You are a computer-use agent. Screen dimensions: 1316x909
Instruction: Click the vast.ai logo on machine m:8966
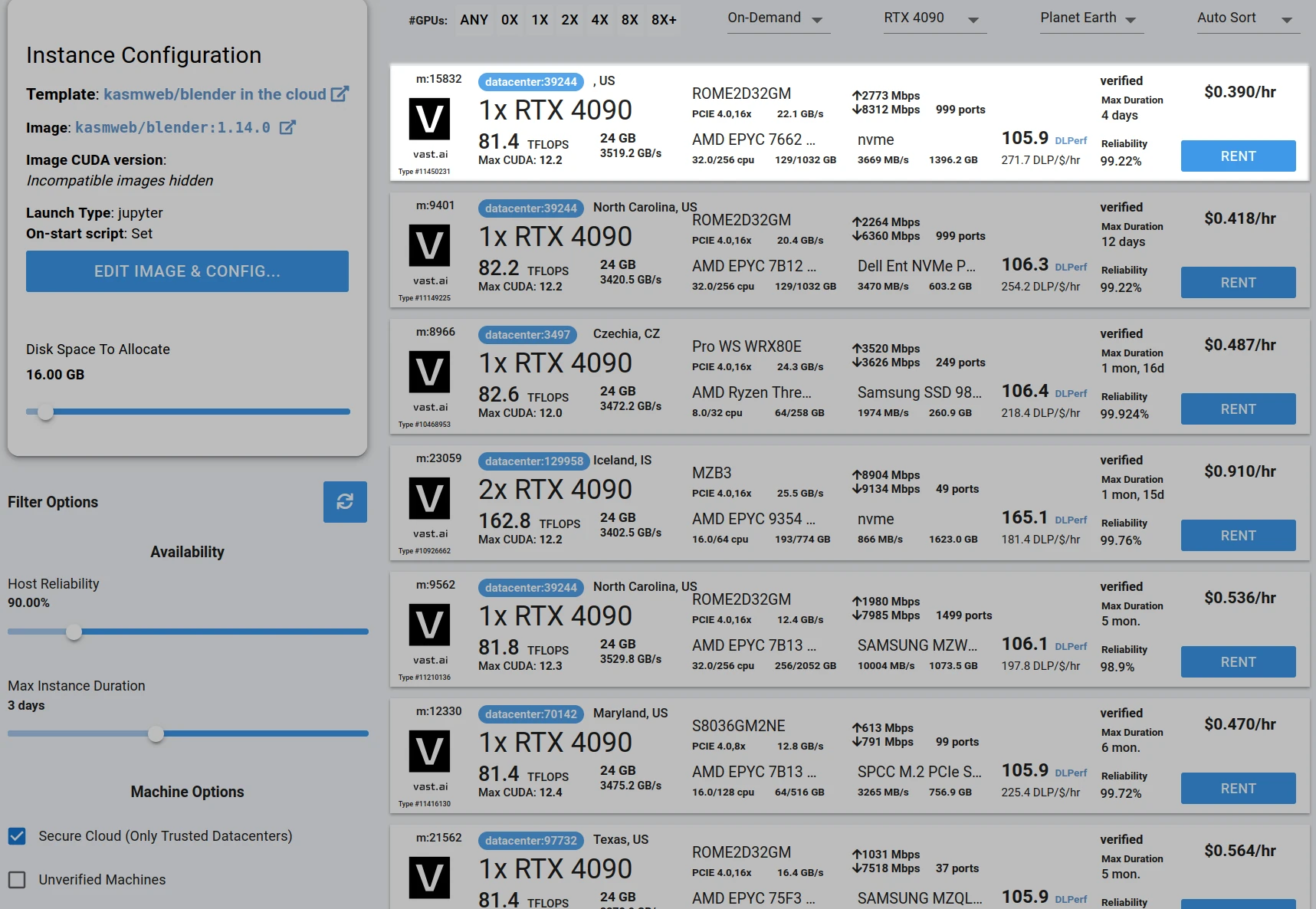pos(429,372)
